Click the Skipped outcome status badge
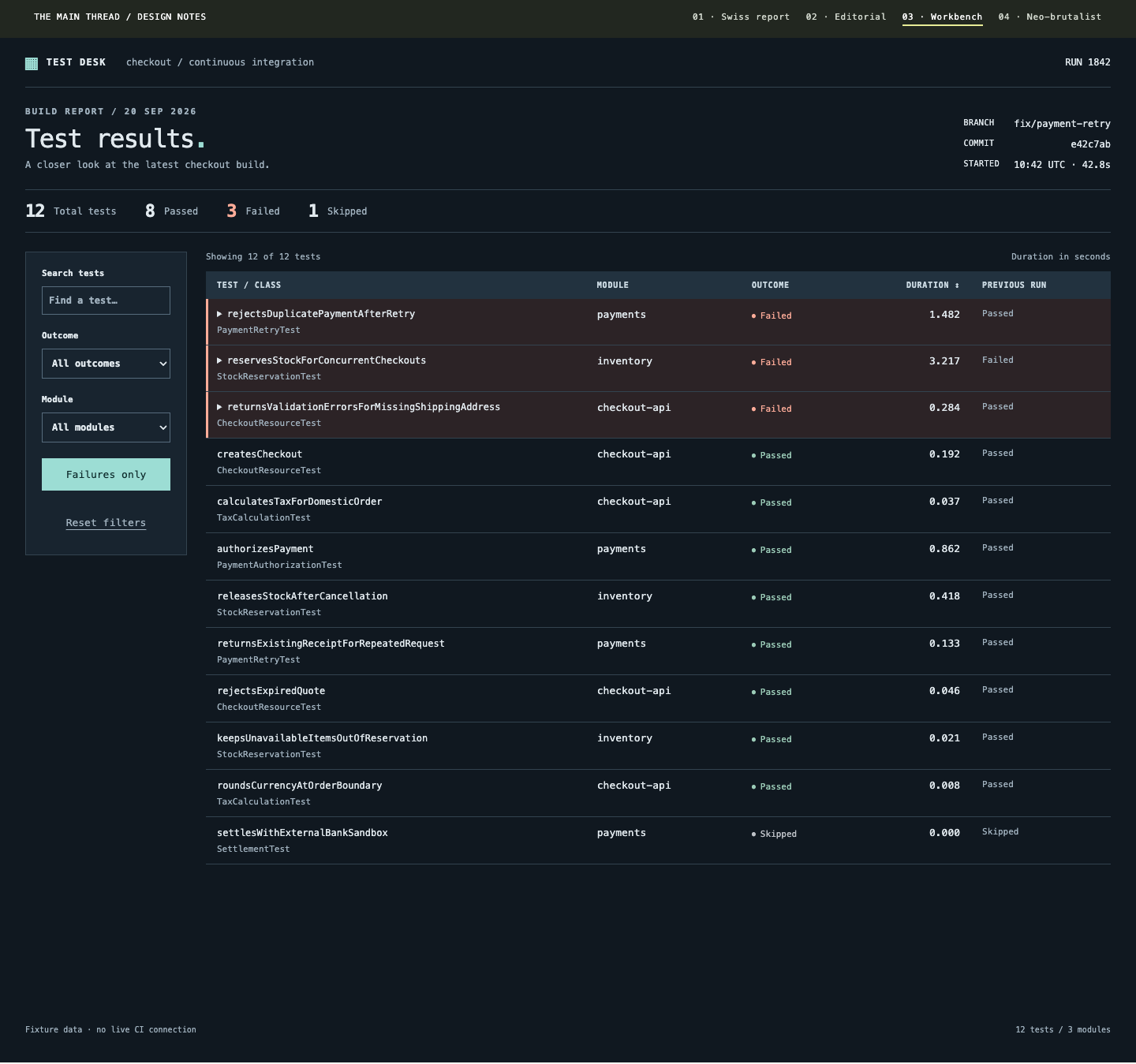This screenshot has height=1064, width=1136. click(x=774, y=834)
